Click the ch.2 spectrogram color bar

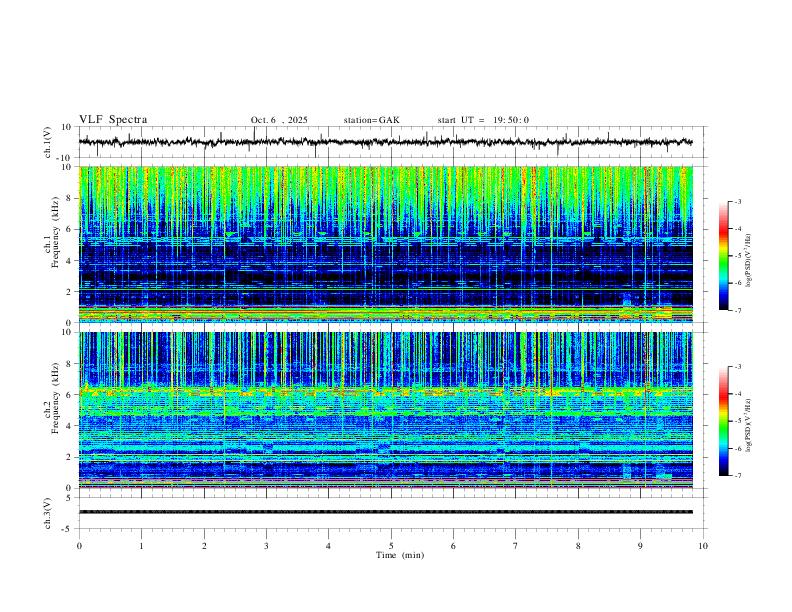pyautogui.click(x=723, y=421)
